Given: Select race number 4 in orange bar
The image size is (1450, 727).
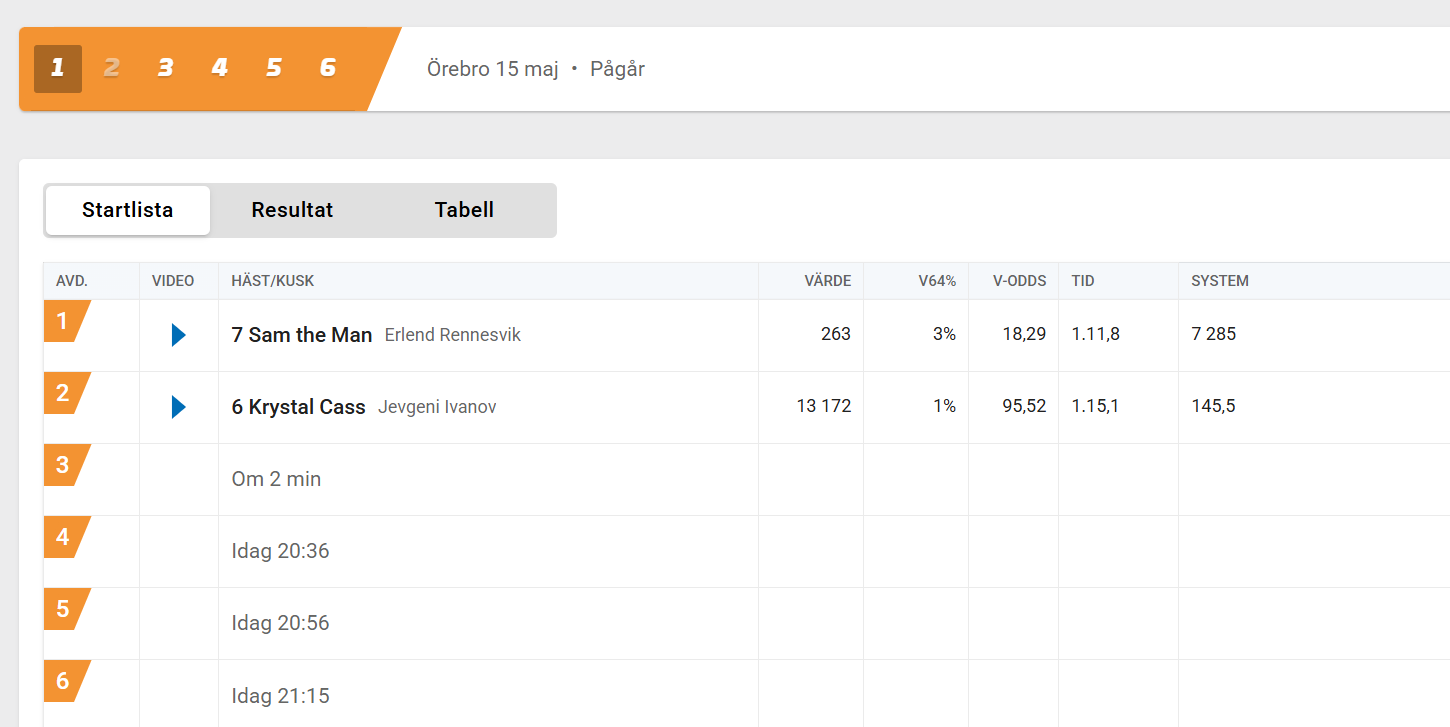Looking at the screenshot, I should click(220, 69).
